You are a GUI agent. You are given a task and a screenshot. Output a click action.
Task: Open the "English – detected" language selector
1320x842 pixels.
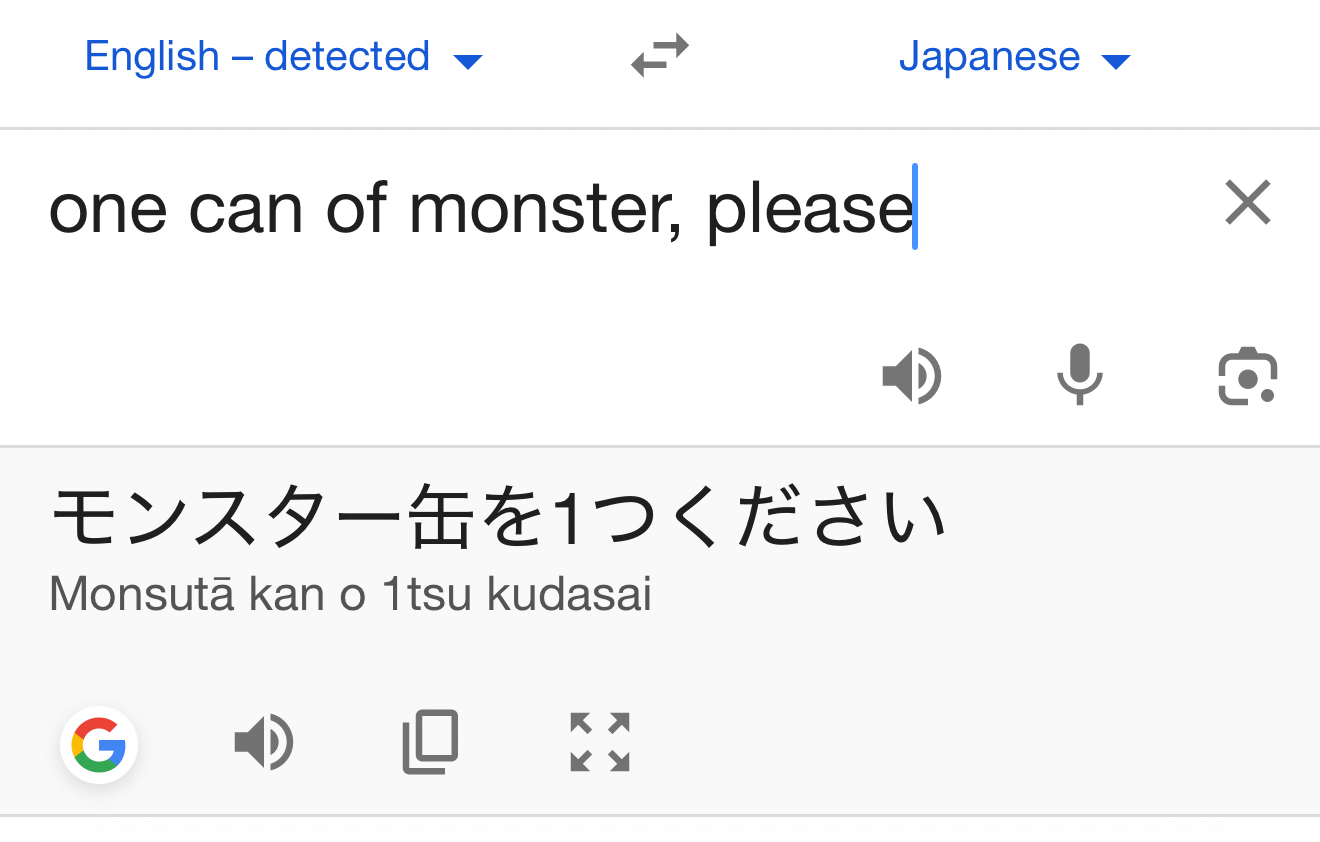257,56
